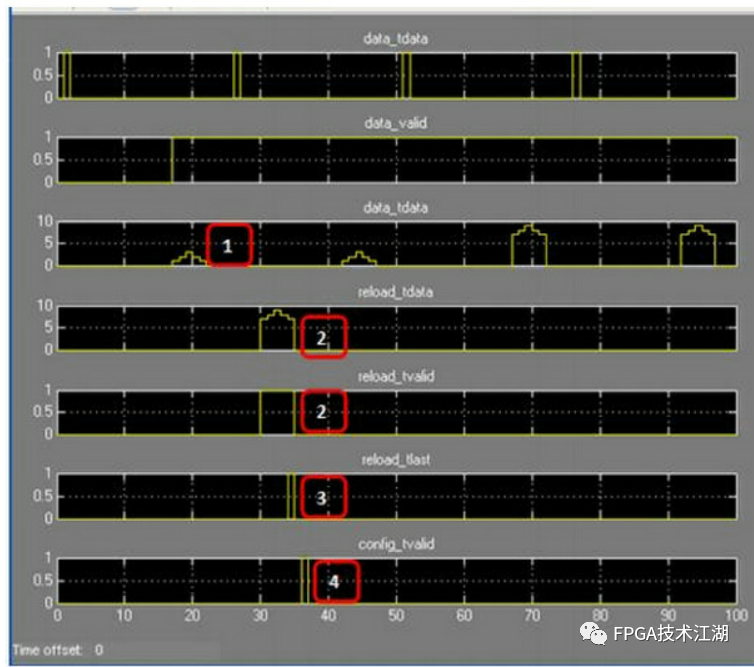Click the rising edge in data_valid plot
754x667 pixels.
[x=172, y=160]
